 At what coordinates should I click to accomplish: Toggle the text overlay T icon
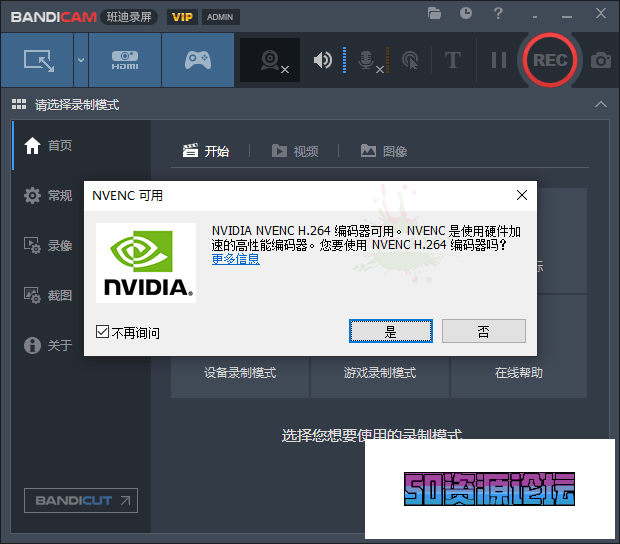tap(453, 60)
